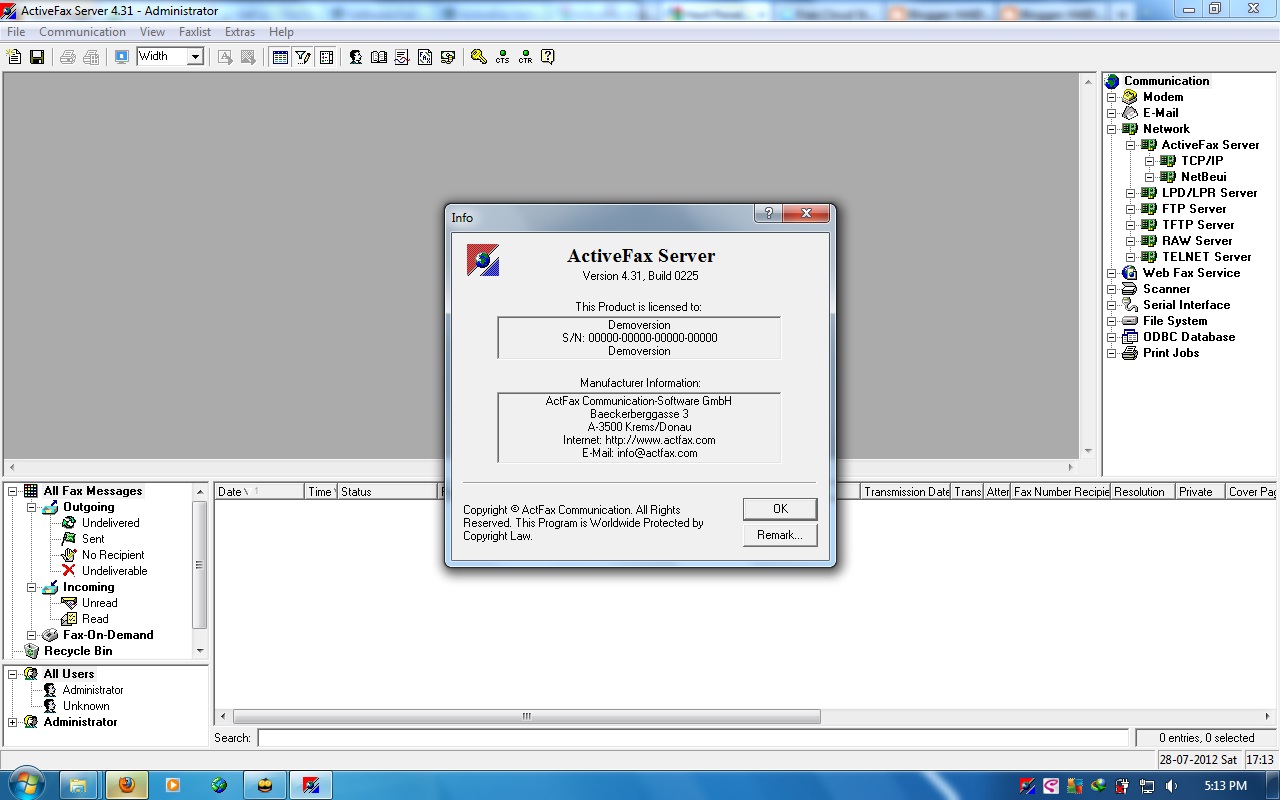Click the help question mark toolbar icon
The width and height of the screenshot is (1280, 800).
(x=548, y=57)
